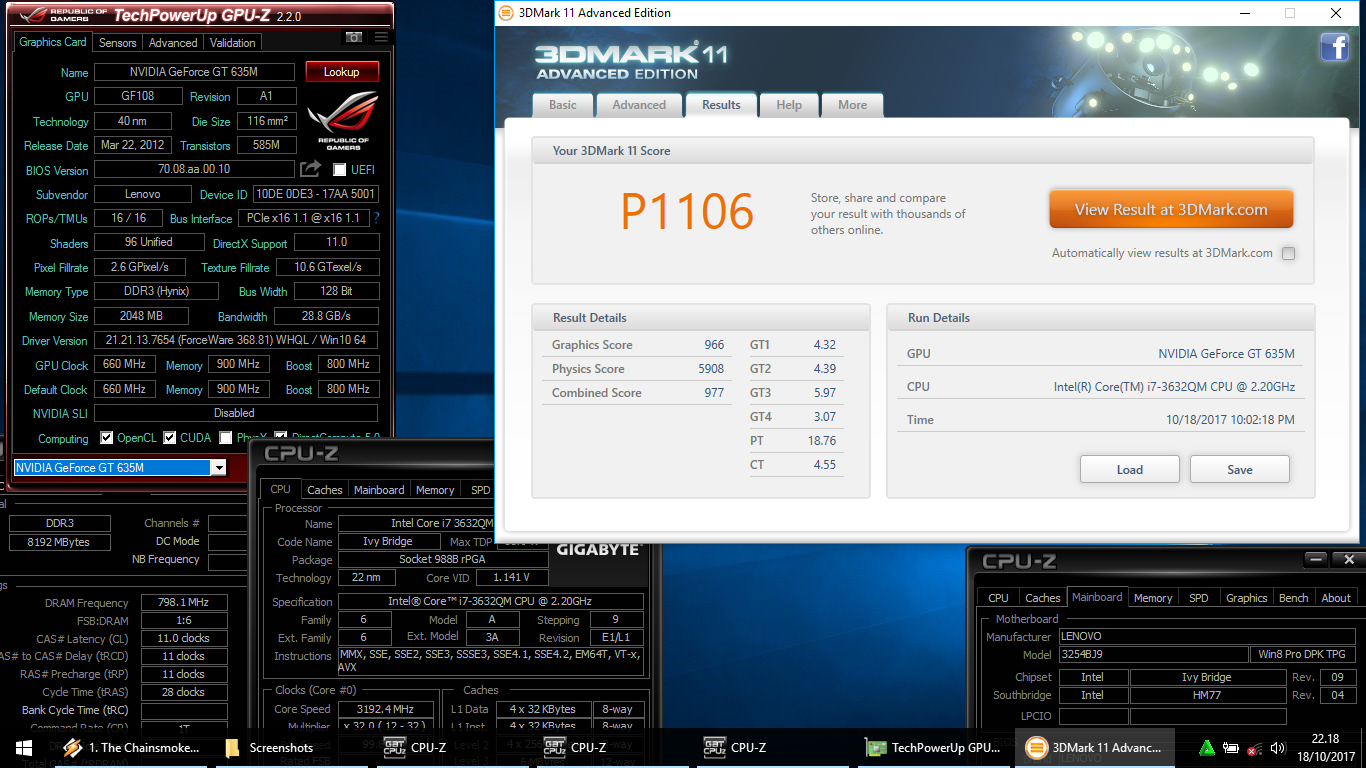Viewport: 1366px width, 768px height.
Task: Select the Results tab in 3DMark 11
Action: pos(721,104)
